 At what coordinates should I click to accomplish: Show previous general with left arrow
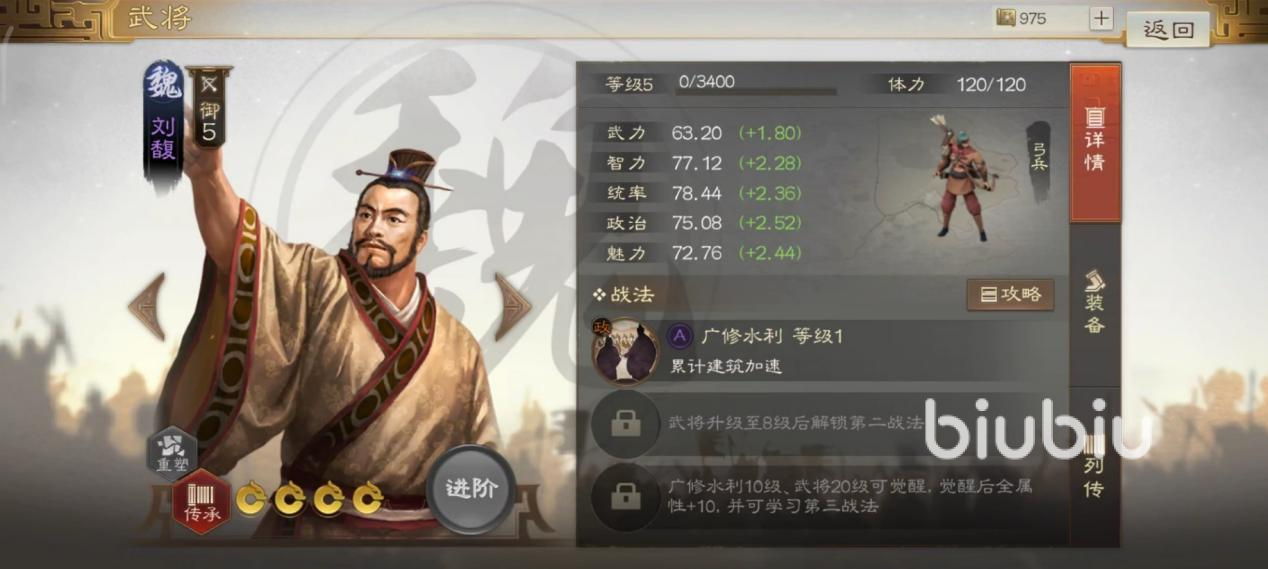[x=147, y=306]
